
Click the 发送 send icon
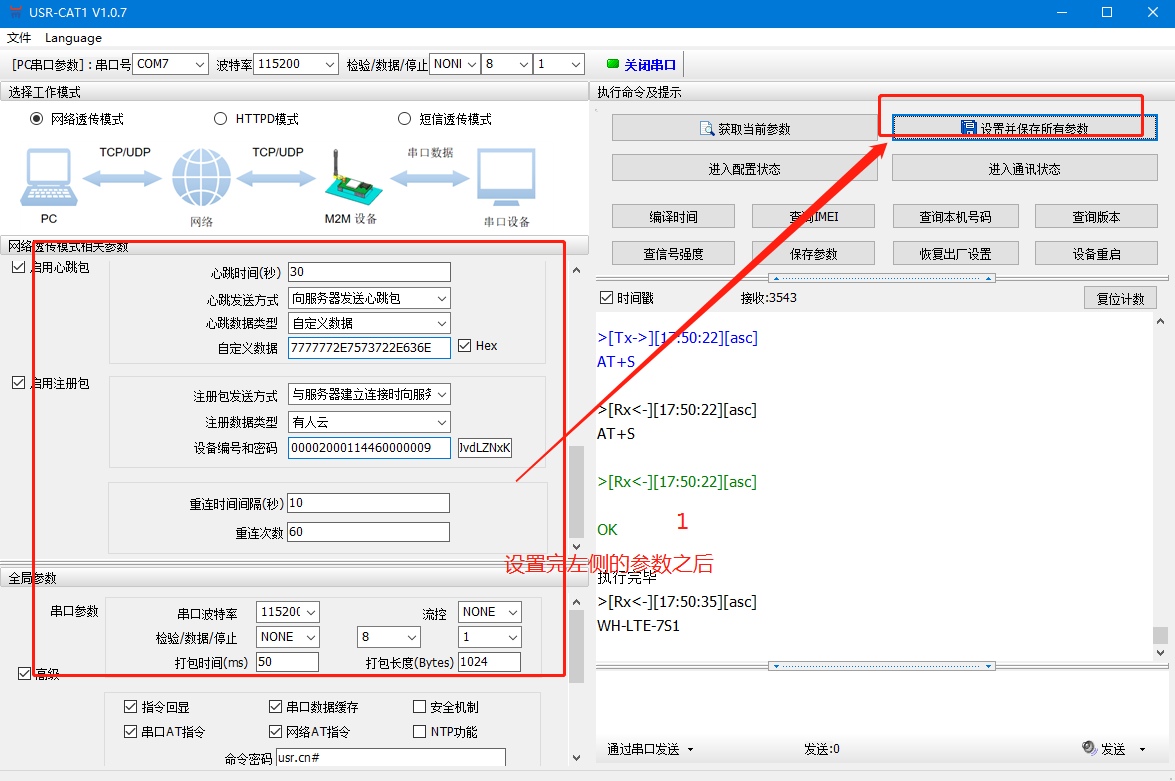1089,748
